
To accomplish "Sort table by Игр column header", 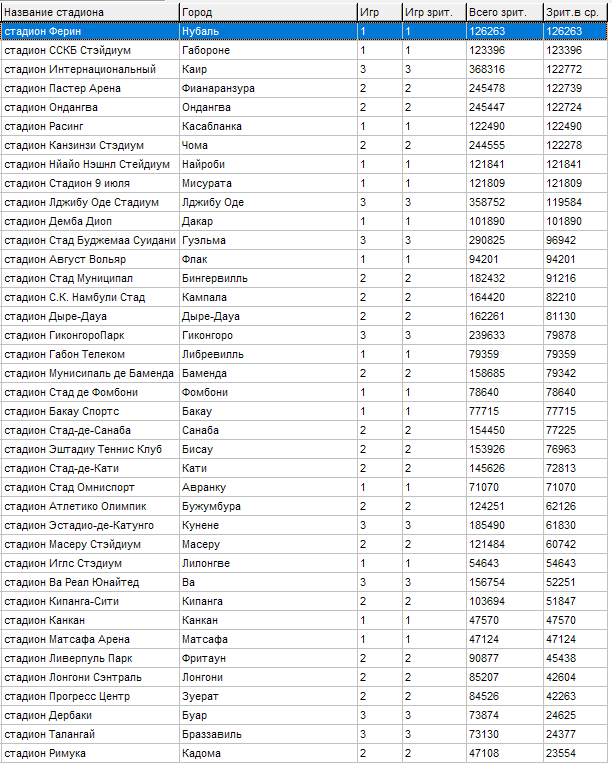I will pyautogui.click(x=378, y=12).
